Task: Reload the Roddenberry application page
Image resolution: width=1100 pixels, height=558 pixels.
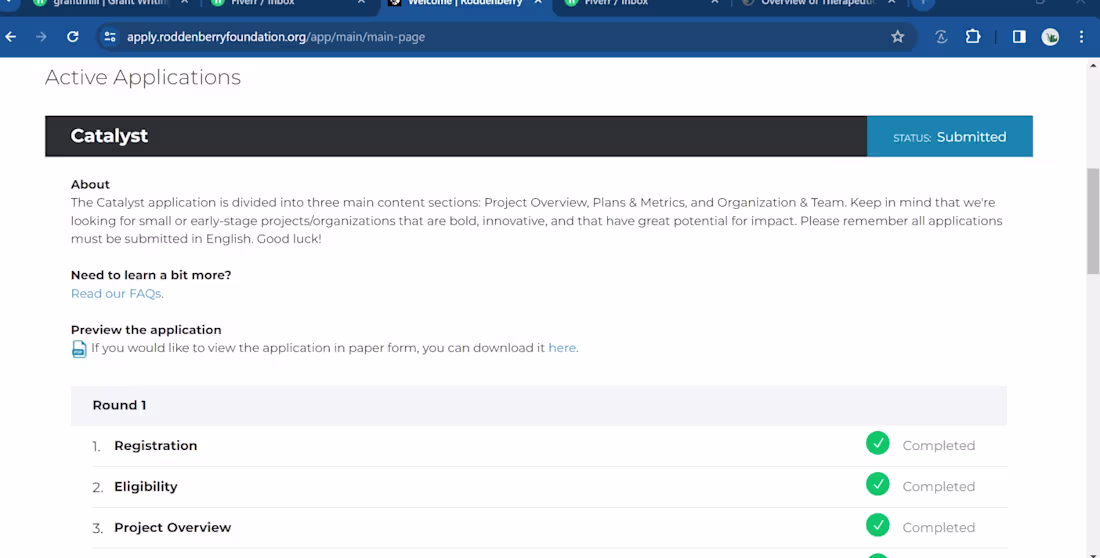Action: 72,36
